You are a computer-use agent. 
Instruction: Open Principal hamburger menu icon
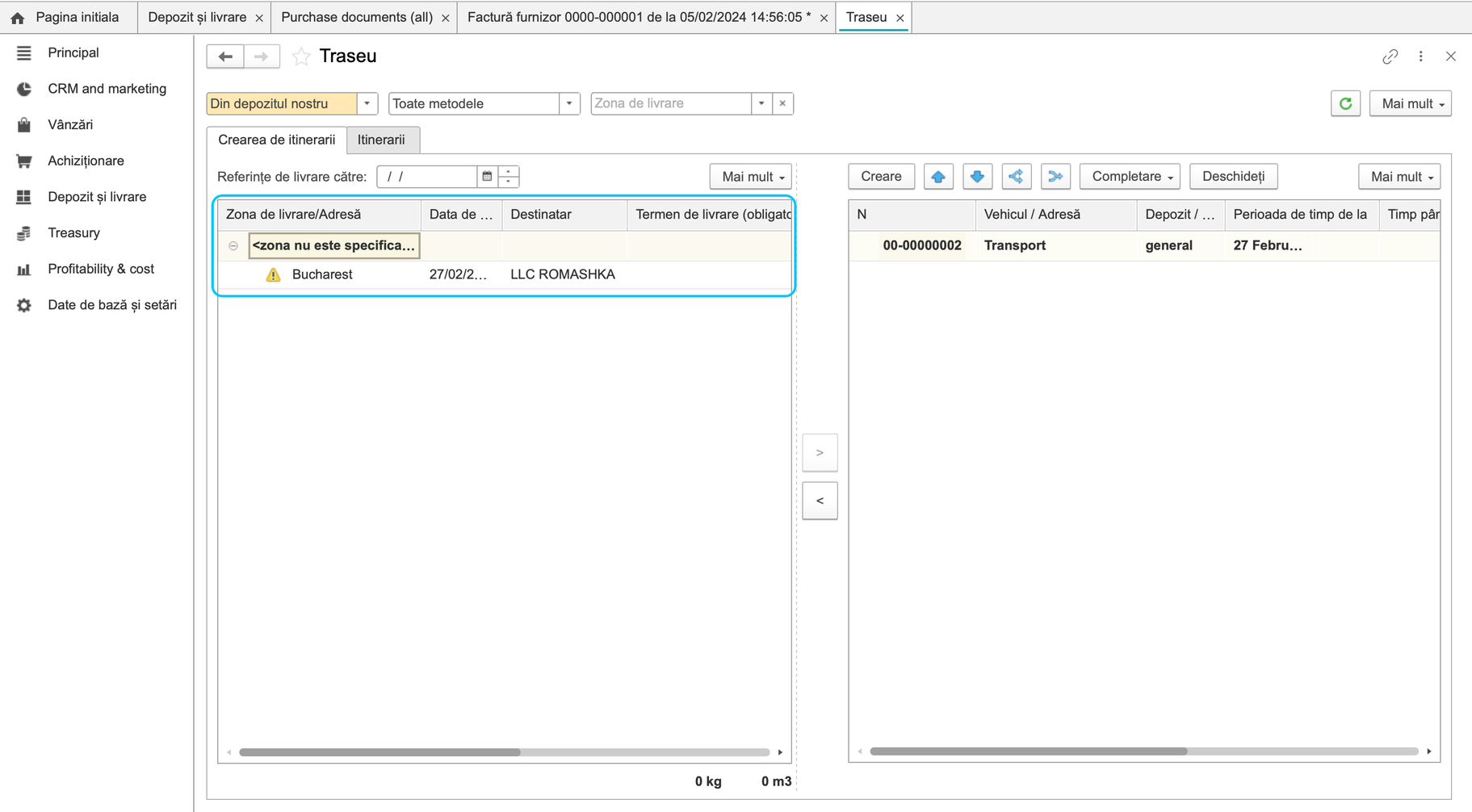24,53
